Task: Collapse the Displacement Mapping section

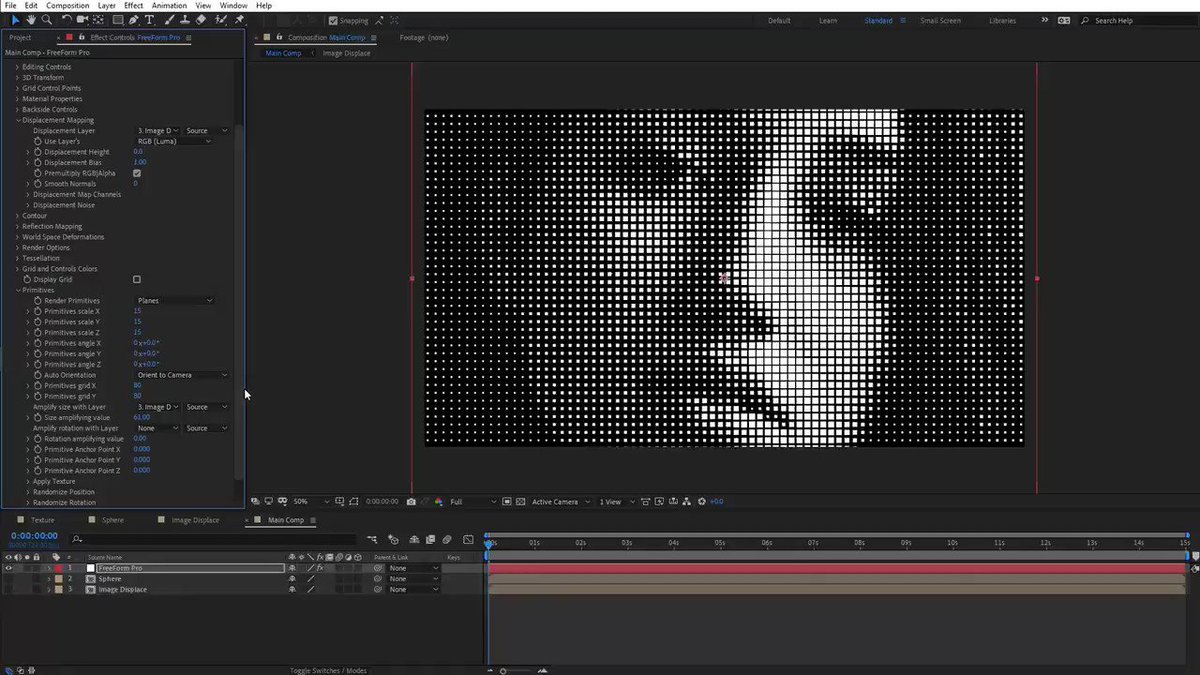Action: [18, 120]
